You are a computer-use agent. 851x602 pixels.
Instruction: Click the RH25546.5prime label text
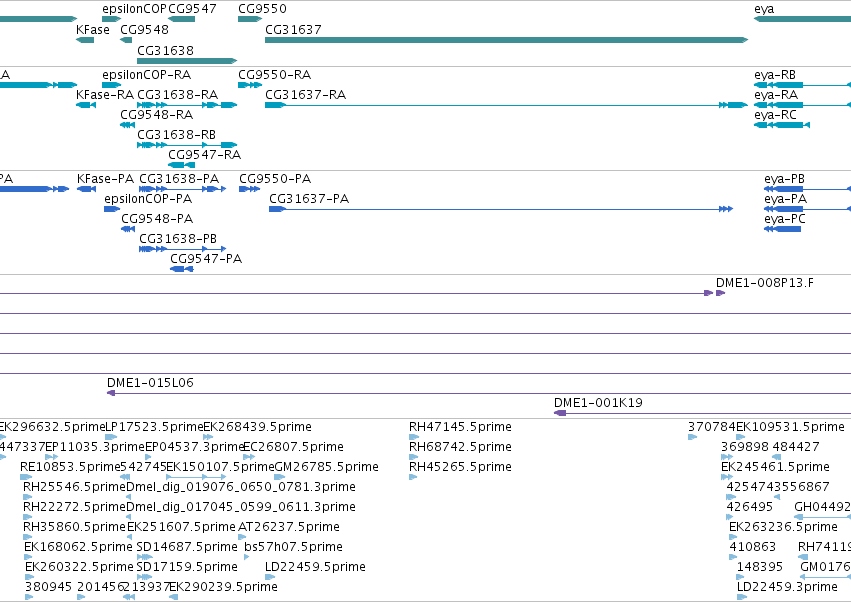click(x=74, y=487)
